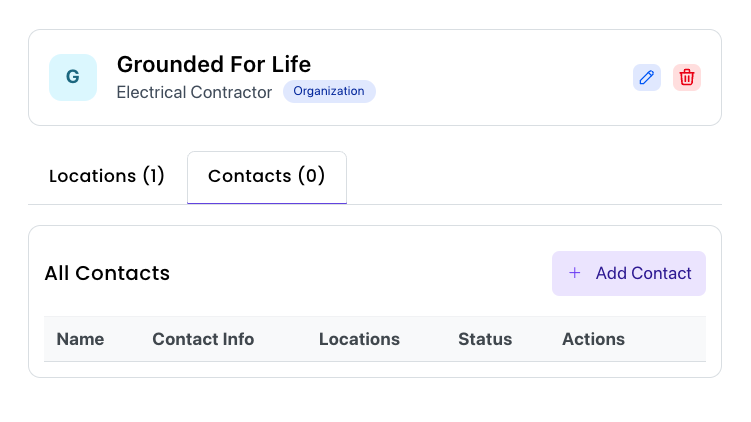Image resolution: width=751 pixels, height=422 pixels.
Task: Click the Name column header
Action: [80, 339]
